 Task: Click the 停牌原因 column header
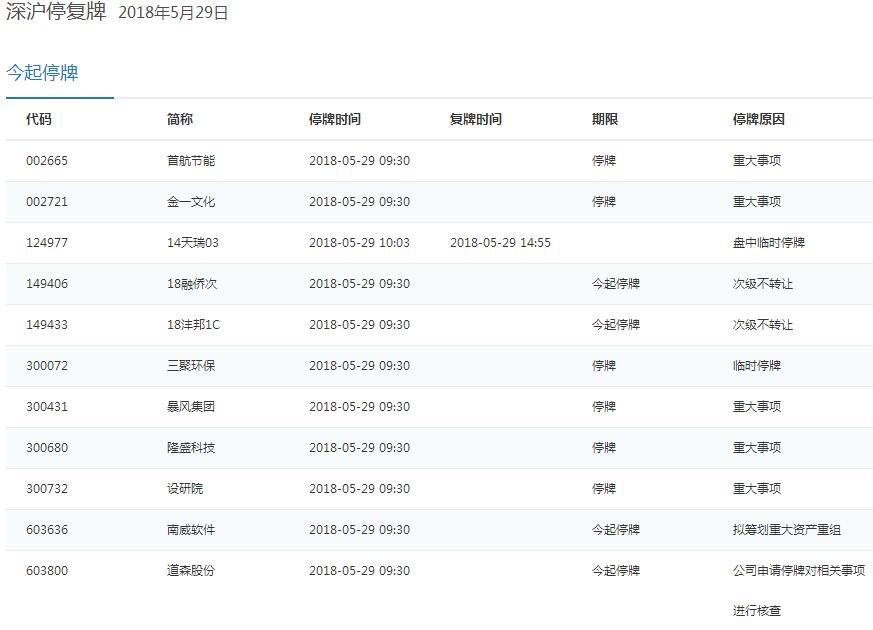(x=758, y=119)
